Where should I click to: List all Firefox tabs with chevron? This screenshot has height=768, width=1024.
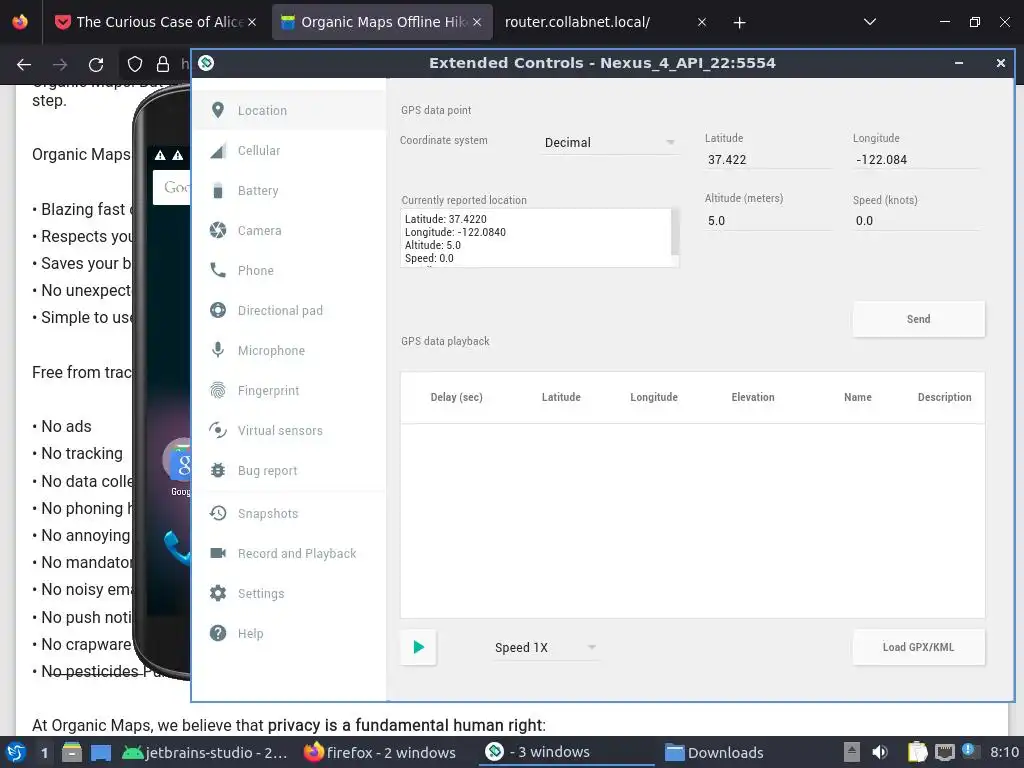pos(870,22)
